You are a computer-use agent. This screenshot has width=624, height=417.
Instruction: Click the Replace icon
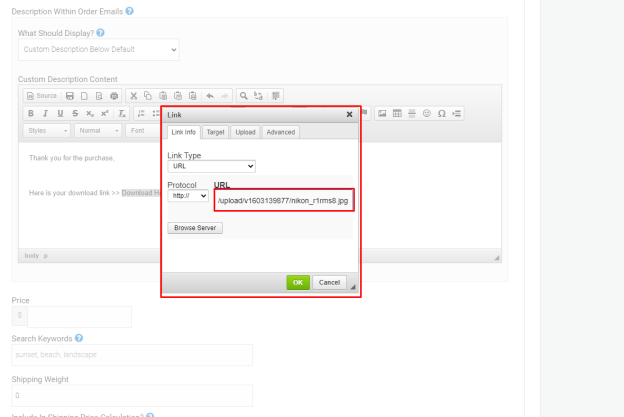click(x=258, y=96)
